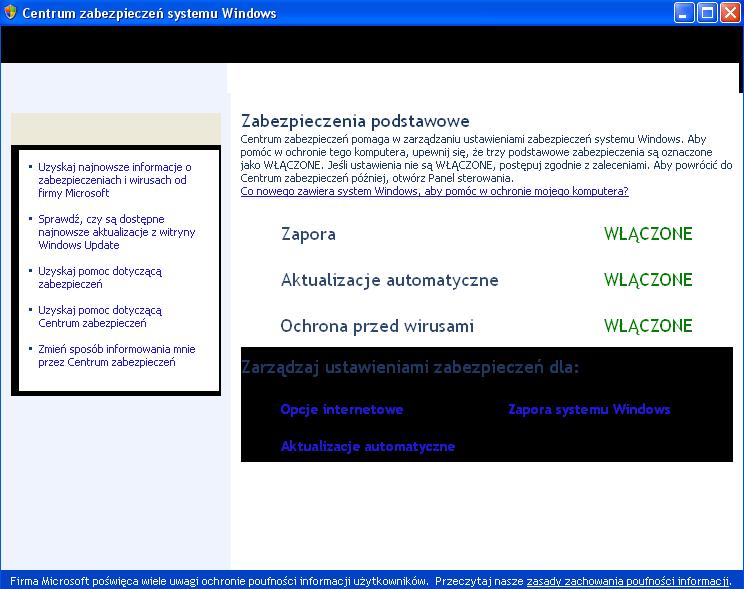Viewport: 744px width, 589px height.
Task: Close the Security Center window
Action: point(730,13)
